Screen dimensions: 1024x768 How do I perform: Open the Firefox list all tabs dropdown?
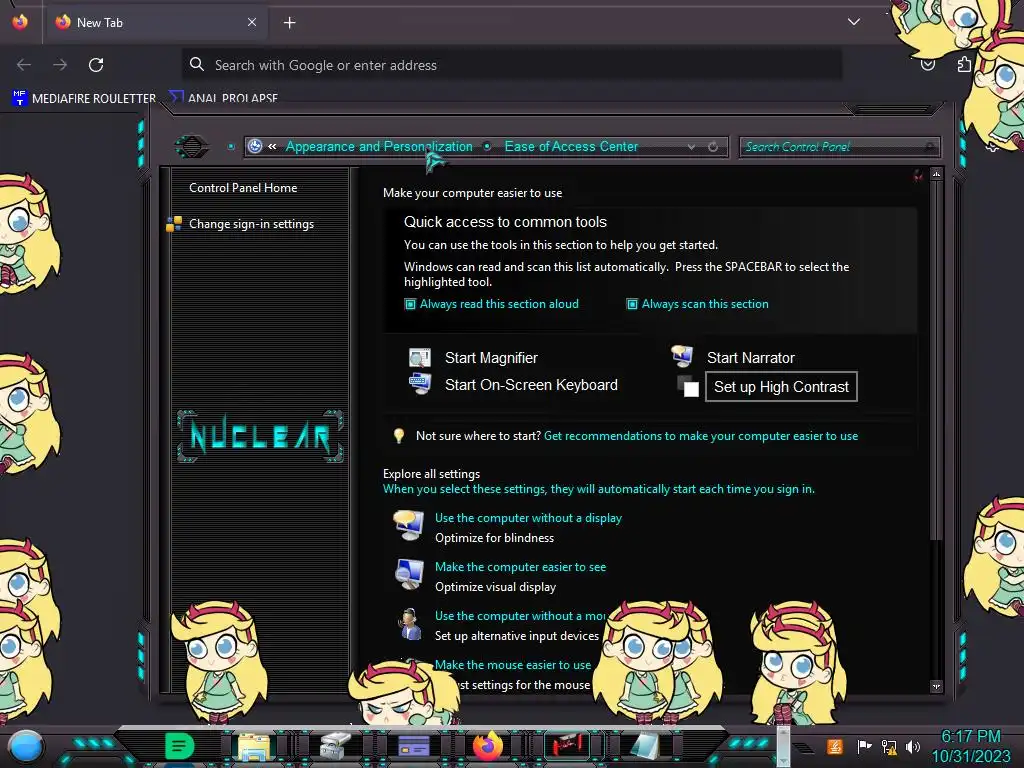coord(854,22)
